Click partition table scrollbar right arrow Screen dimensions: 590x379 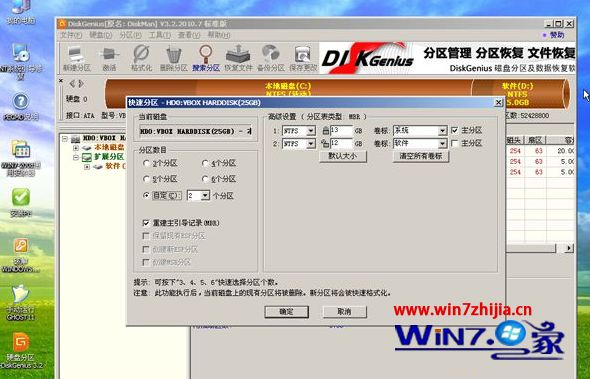coord(569,248)
